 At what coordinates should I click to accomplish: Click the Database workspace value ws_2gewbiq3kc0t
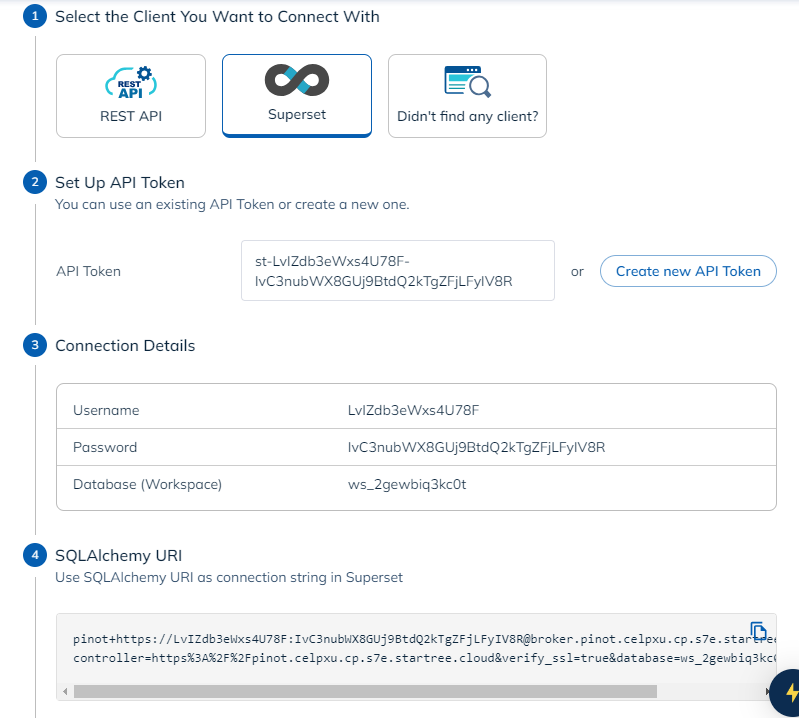click(x=400, y=484)
